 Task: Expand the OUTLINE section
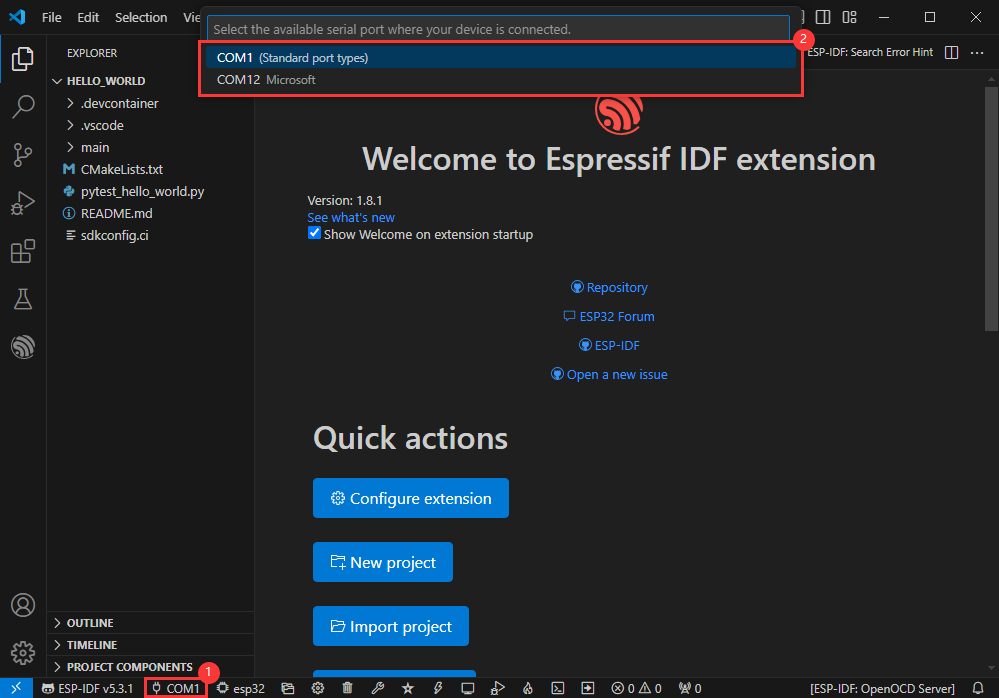point(90,623)
